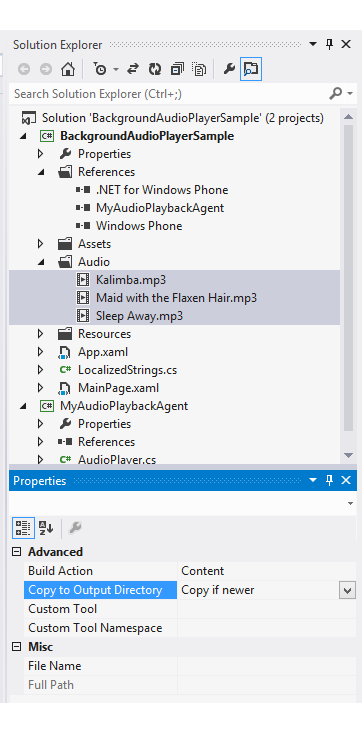Image resolution: width=362 pixels, height=733 pixels.
Task: Click the Collapse All toolbar icon
Action: coord(177,70)
